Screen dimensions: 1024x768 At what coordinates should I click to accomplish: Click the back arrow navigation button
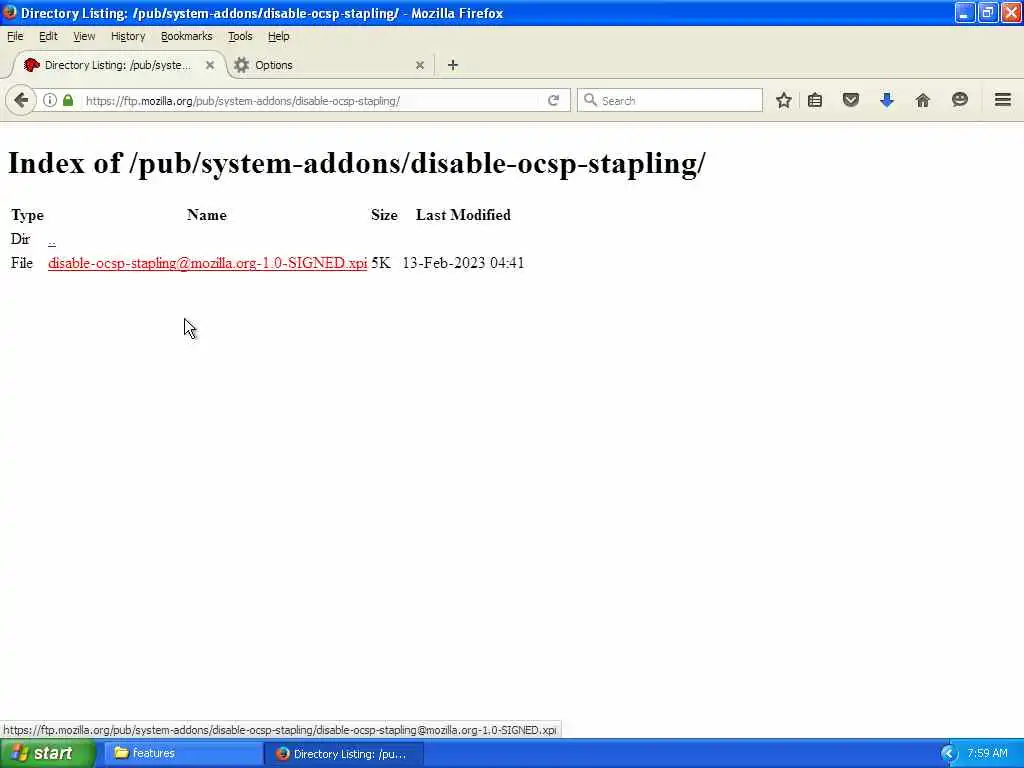[21, 101]
